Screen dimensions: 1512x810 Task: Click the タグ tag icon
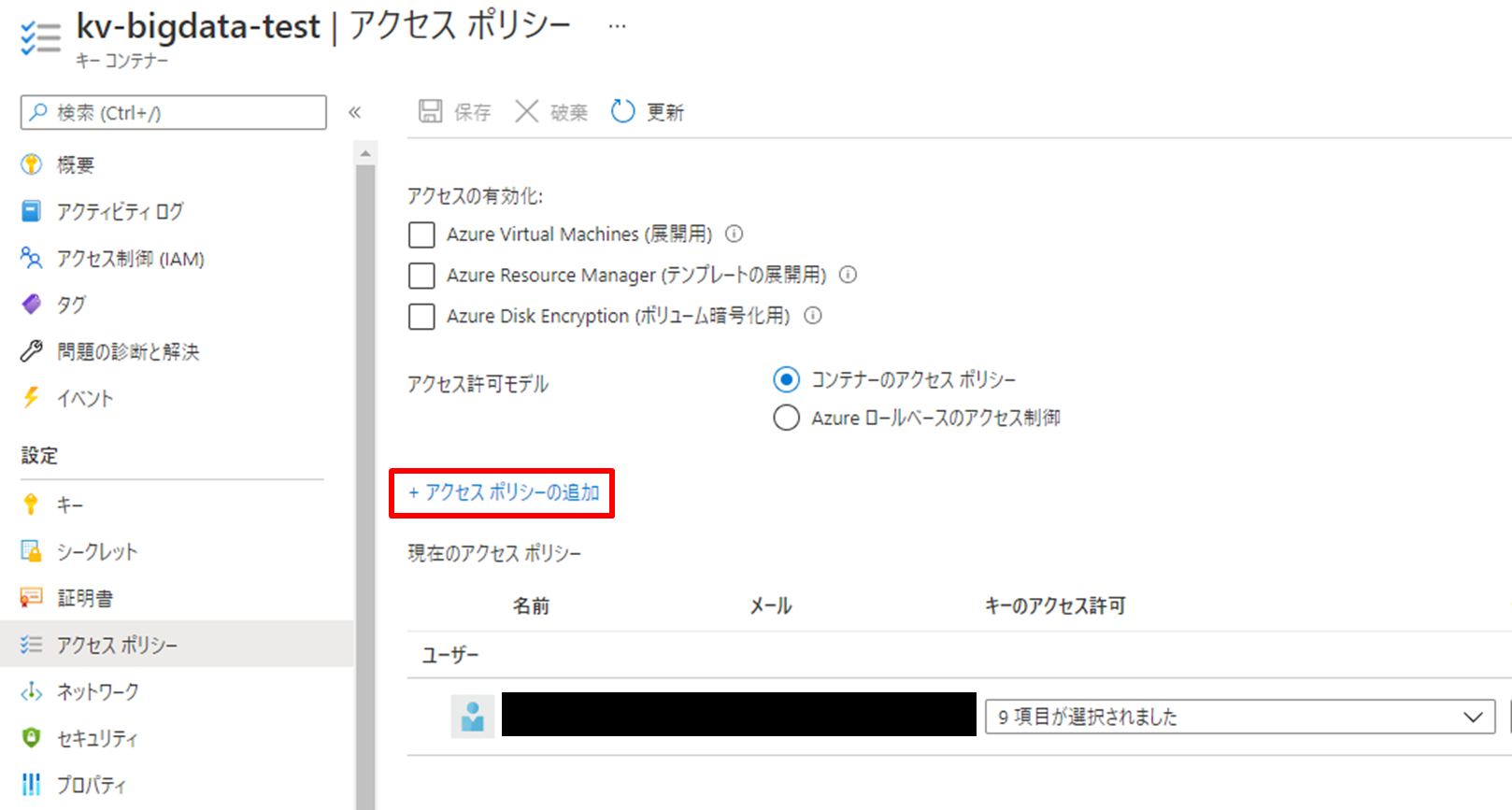31,305
